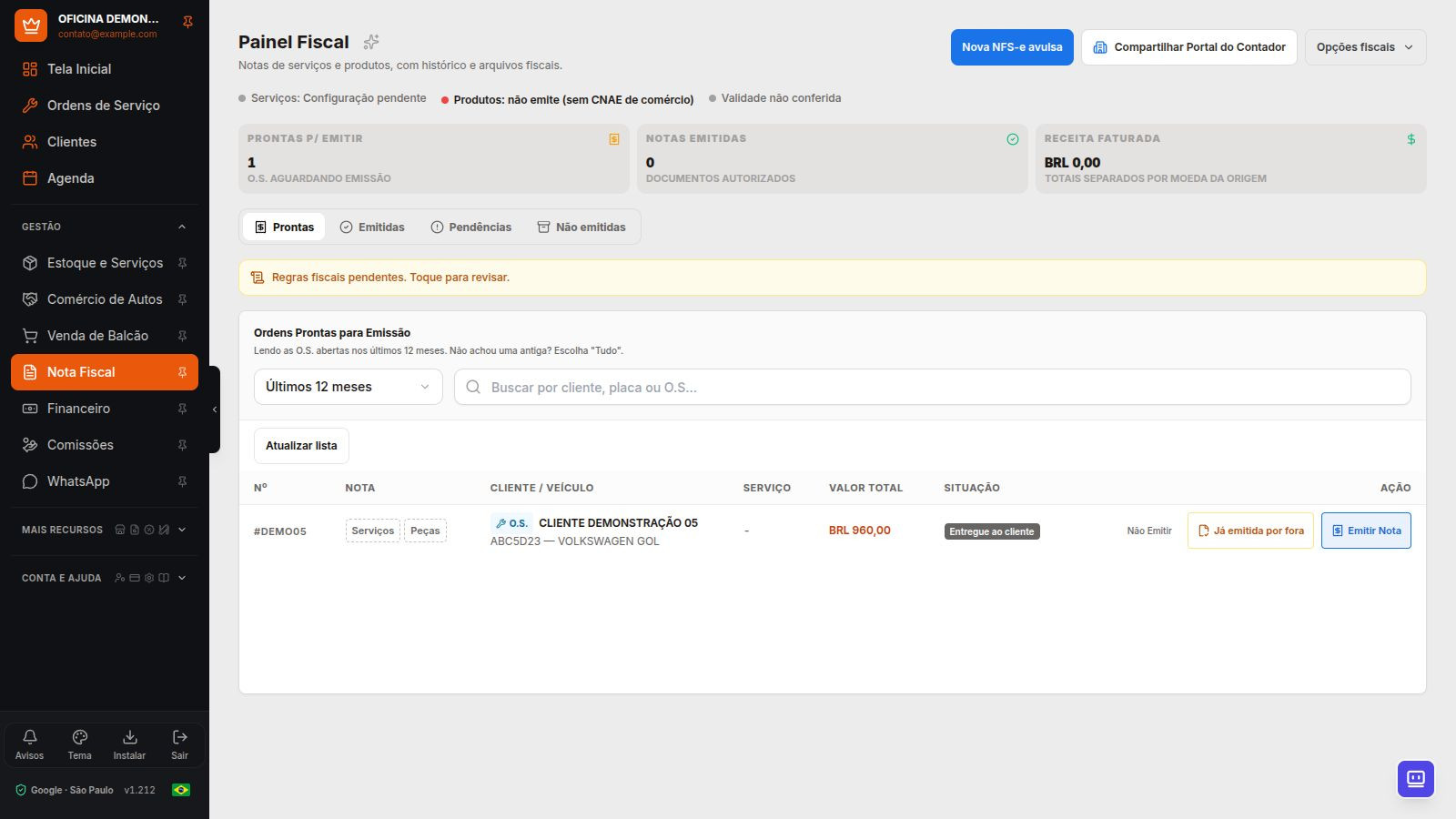Open Clientes in sidebar
1456x819 pixels.
click(105, 142)
